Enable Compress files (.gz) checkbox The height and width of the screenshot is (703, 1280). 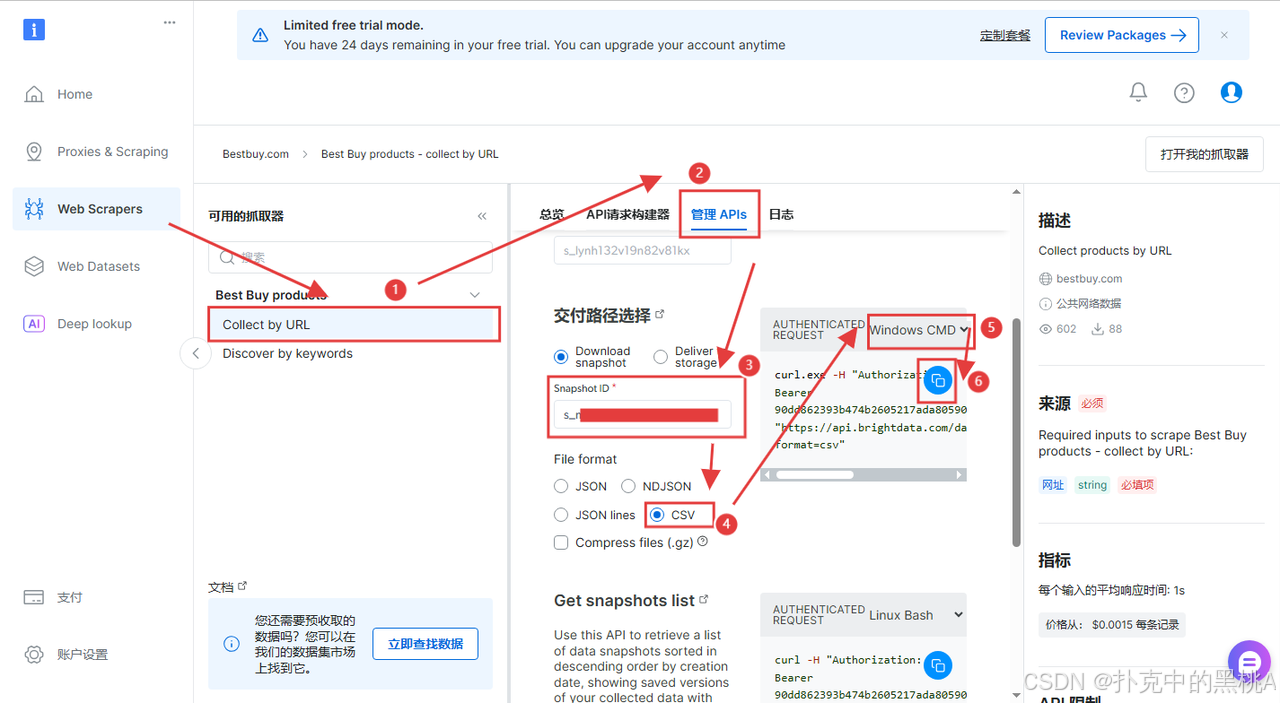click(561, 542)
